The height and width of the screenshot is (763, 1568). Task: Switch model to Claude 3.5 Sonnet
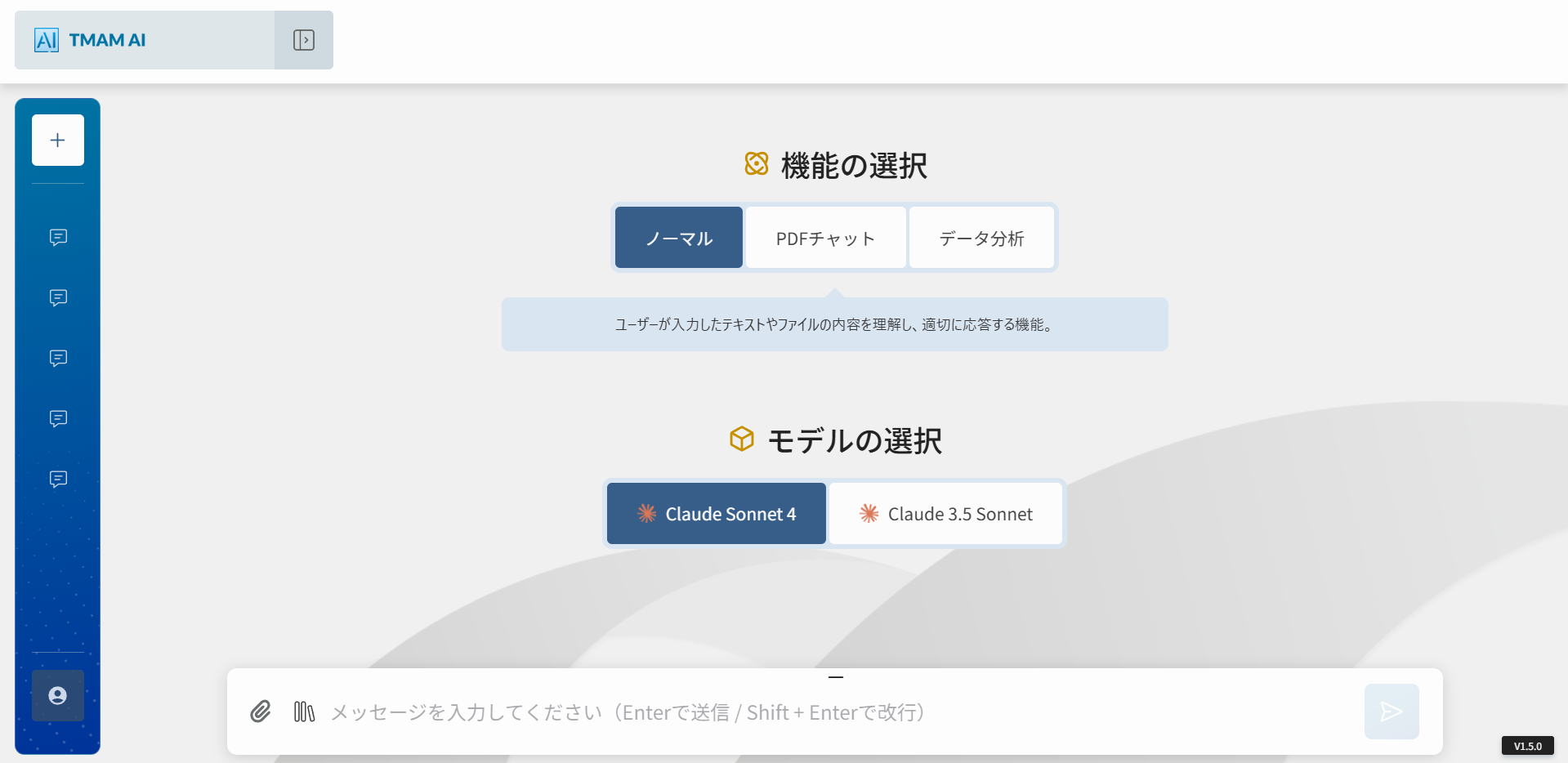point(946,514)
